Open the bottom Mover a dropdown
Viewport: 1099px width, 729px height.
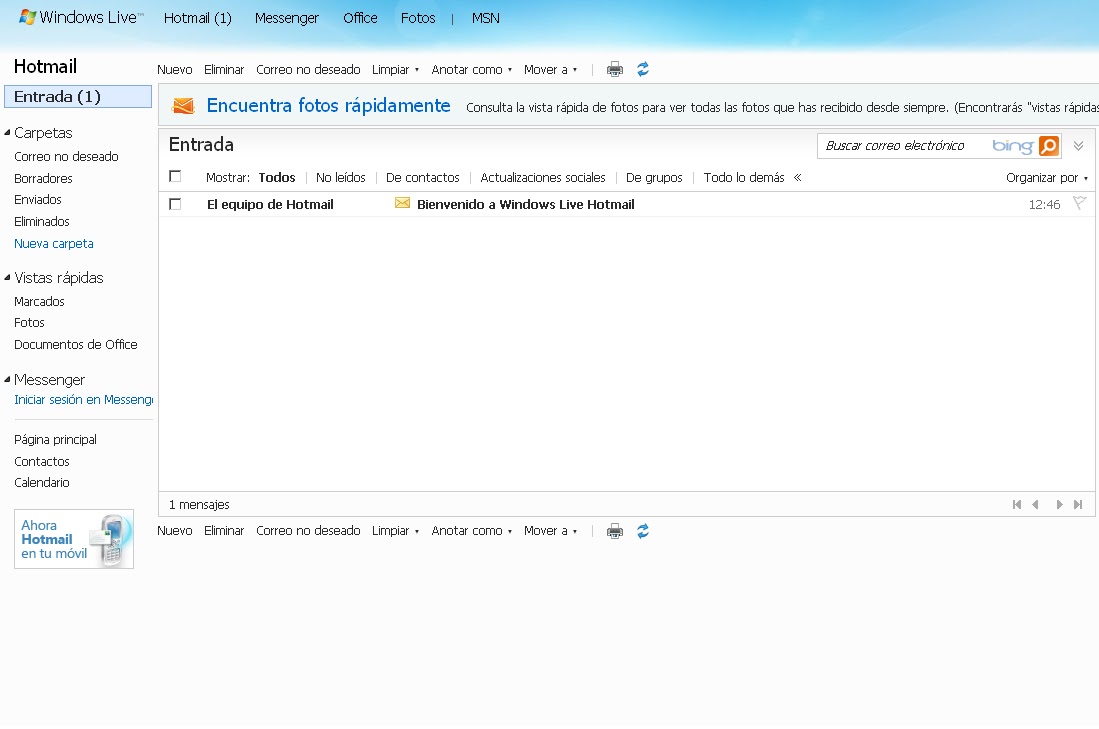click(x=550, y=531)
